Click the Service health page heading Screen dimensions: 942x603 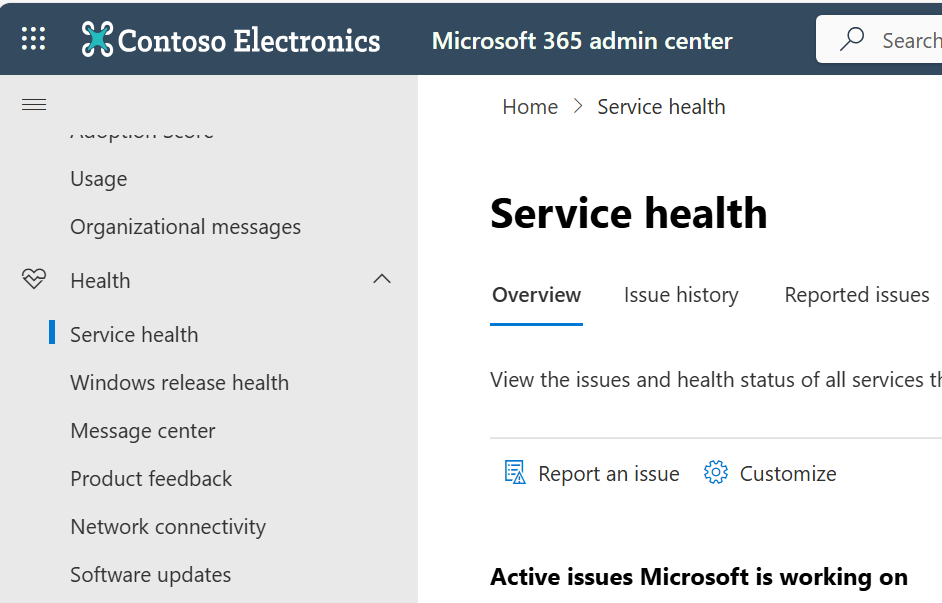(x=628, y=213)
